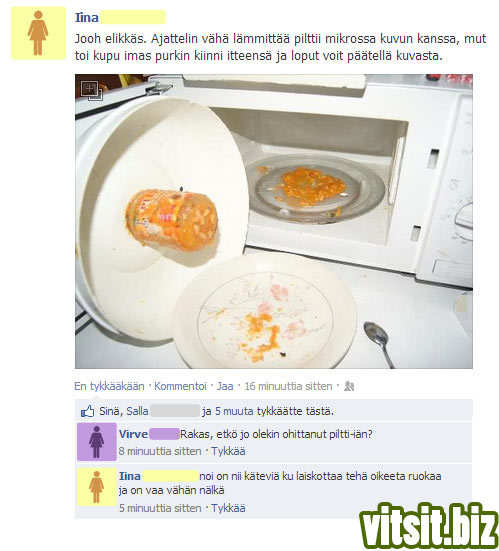This screenshot has width=499, height=551.
Task: Click "En tykkääkään" to unlike post
Action: [109, 386]
